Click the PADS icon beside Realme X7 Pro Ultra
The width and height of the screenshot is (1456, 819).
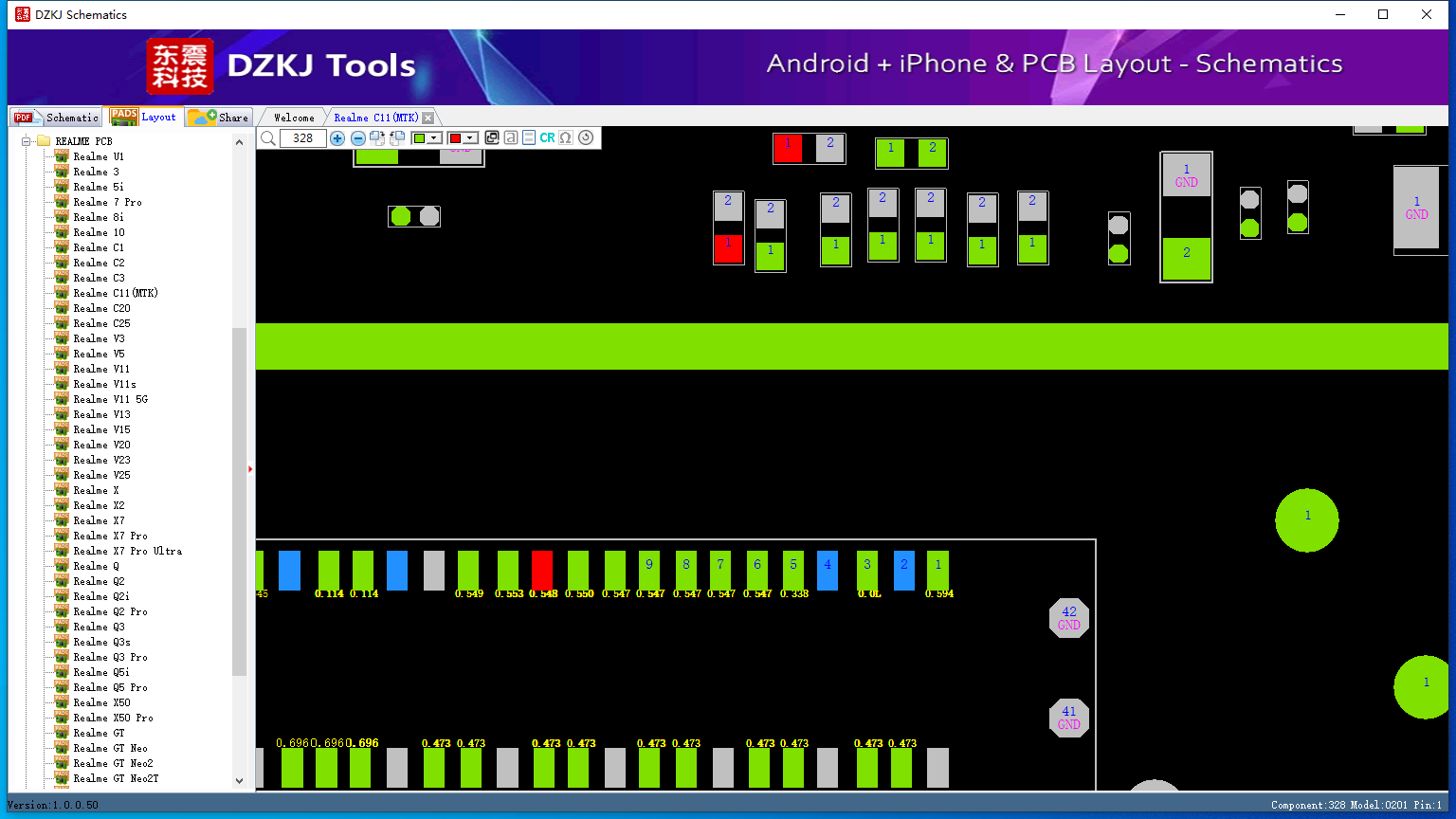[x=62, y=551]
